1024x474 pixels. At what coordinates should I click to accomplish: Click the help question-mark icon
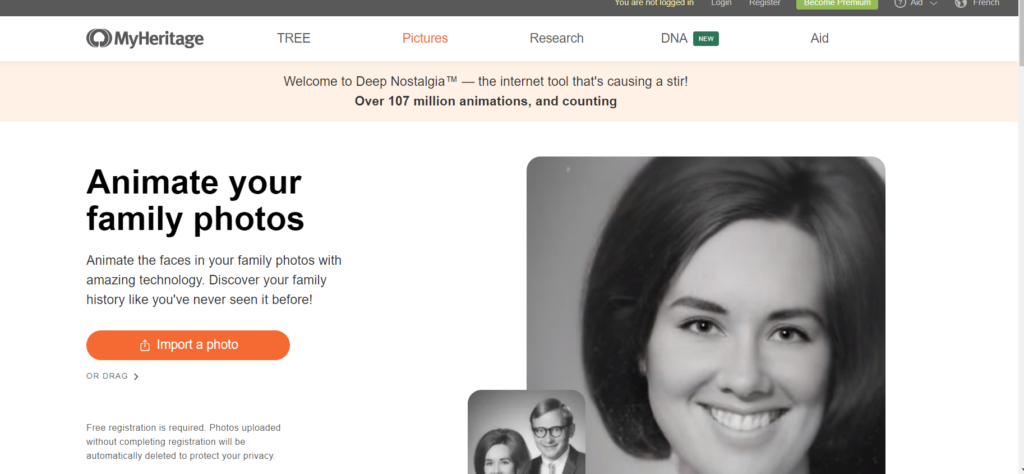point(899,3)
